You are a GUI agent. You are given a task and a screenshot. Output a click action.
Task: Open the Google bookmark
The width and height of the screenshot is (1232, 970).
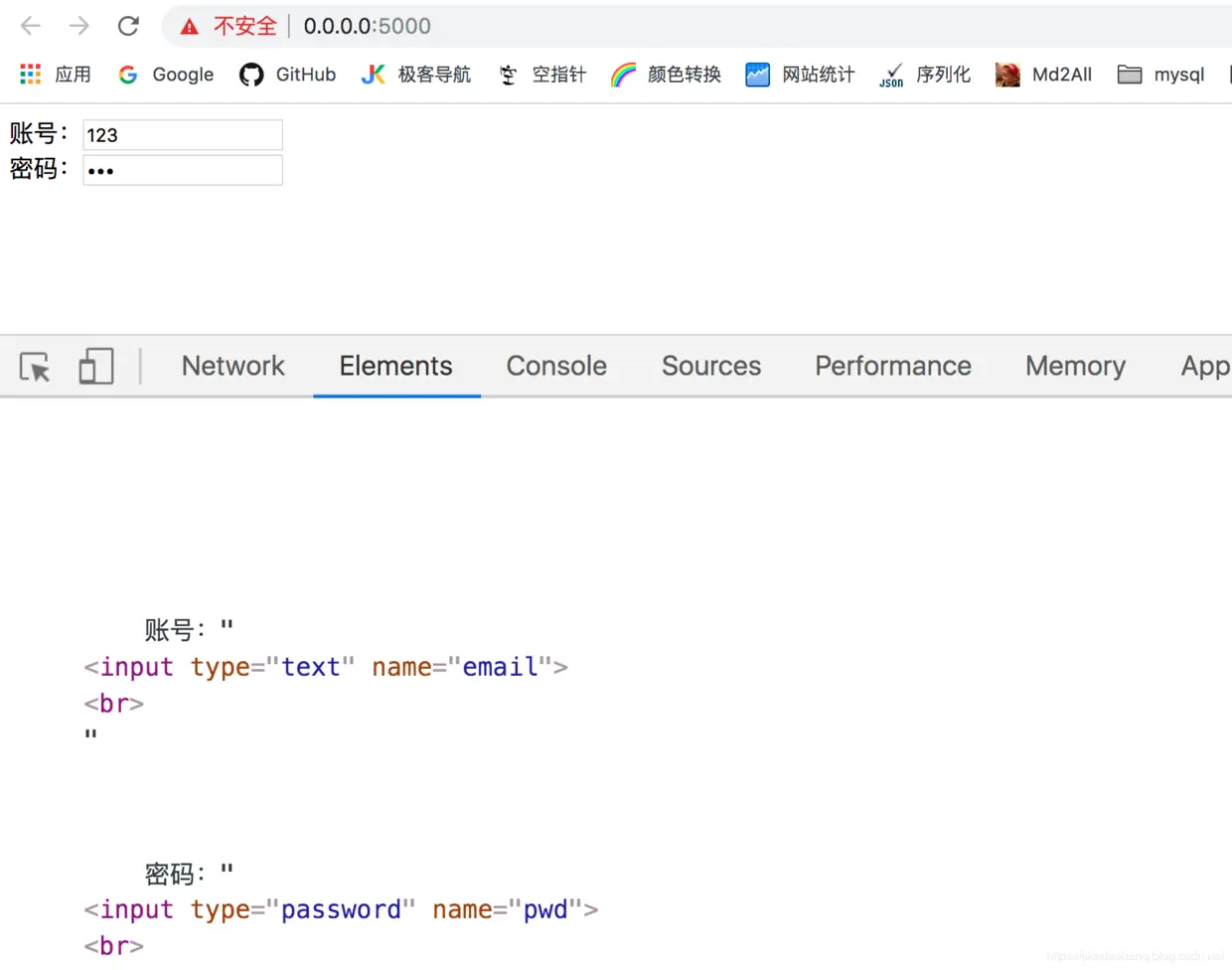pos(166,75)
